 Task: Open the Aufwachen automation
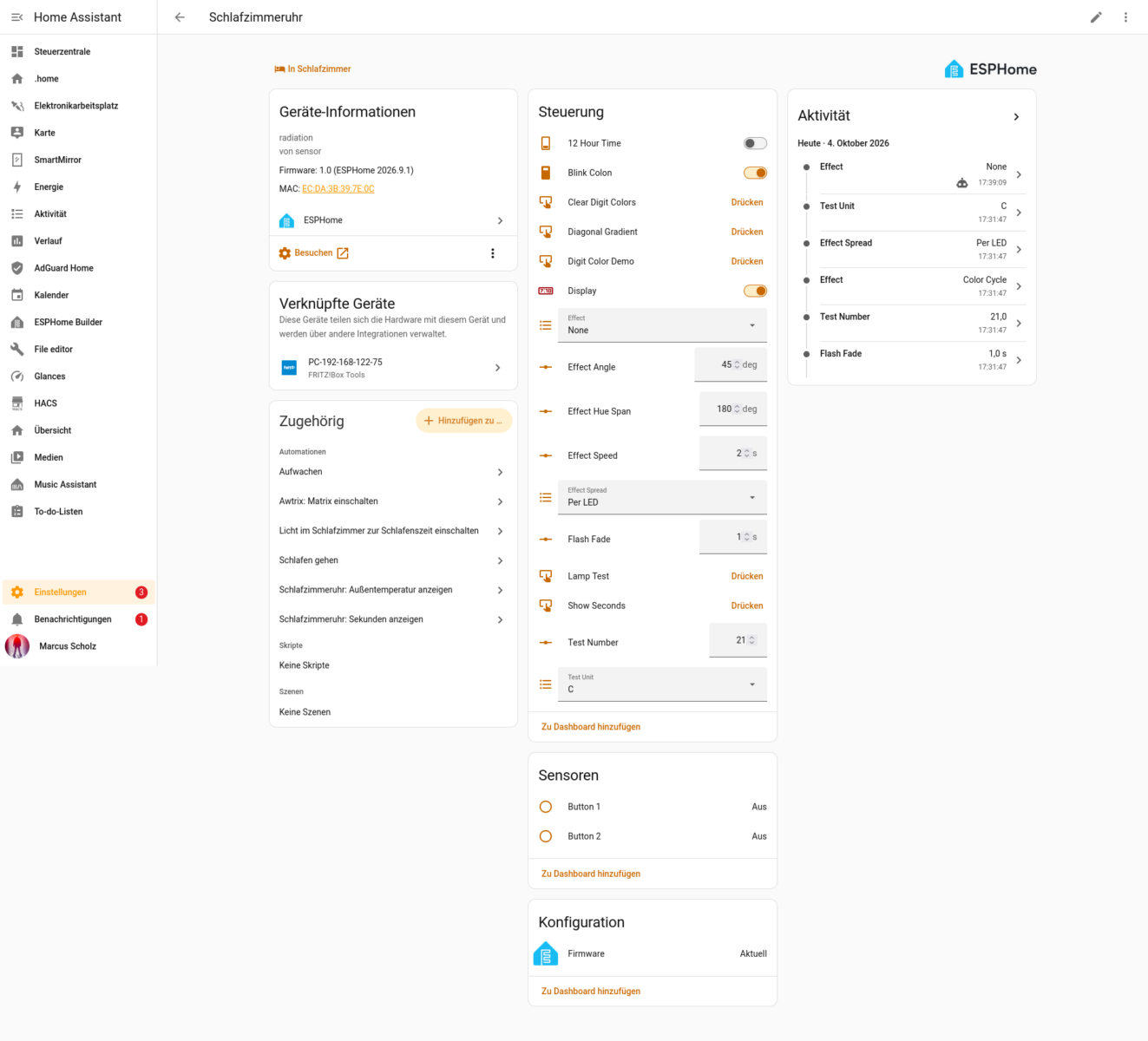coord(393,472)
